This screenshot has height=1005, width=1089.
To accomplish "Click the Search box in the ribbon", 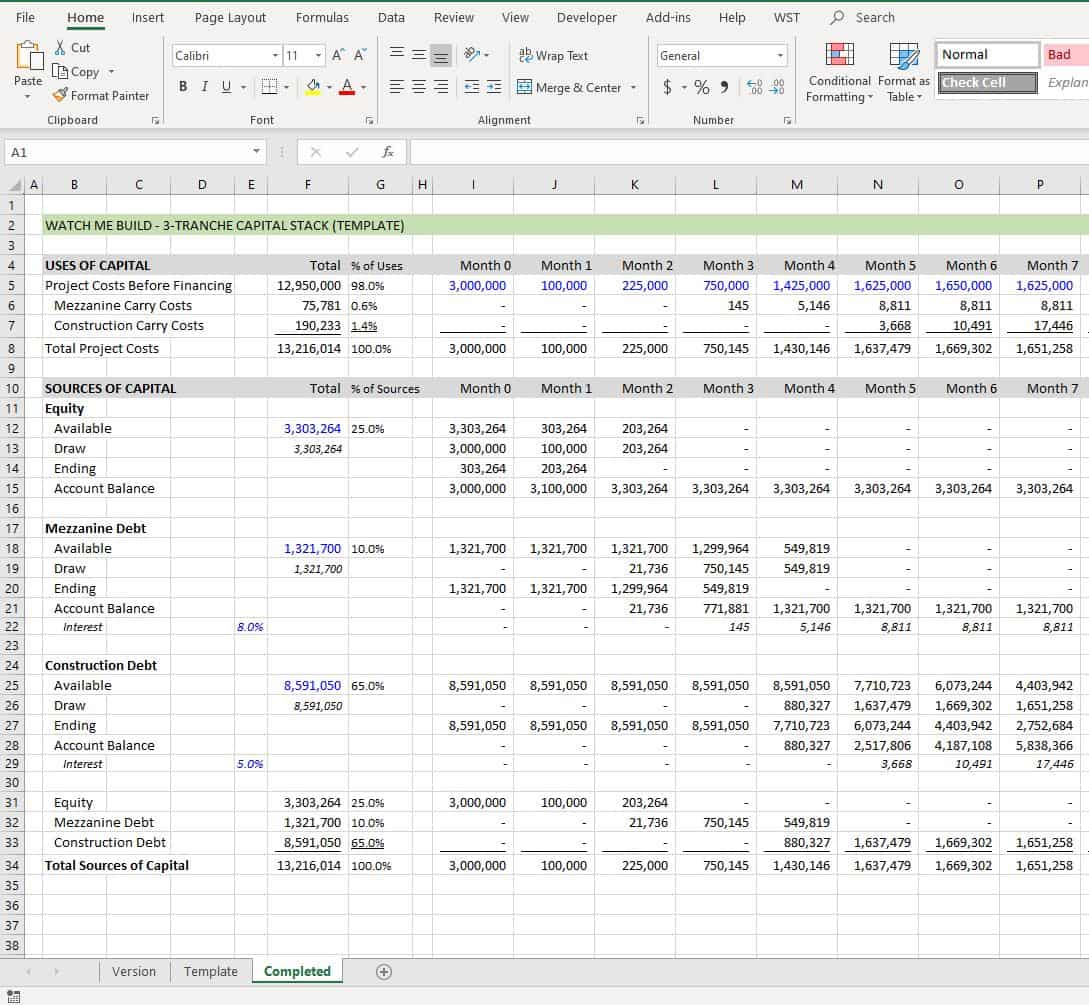I will coord(863,17).
